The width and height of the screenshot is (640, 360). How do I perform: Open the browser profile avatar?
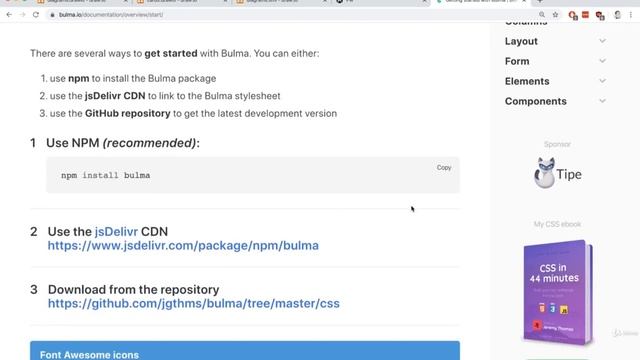618,15
